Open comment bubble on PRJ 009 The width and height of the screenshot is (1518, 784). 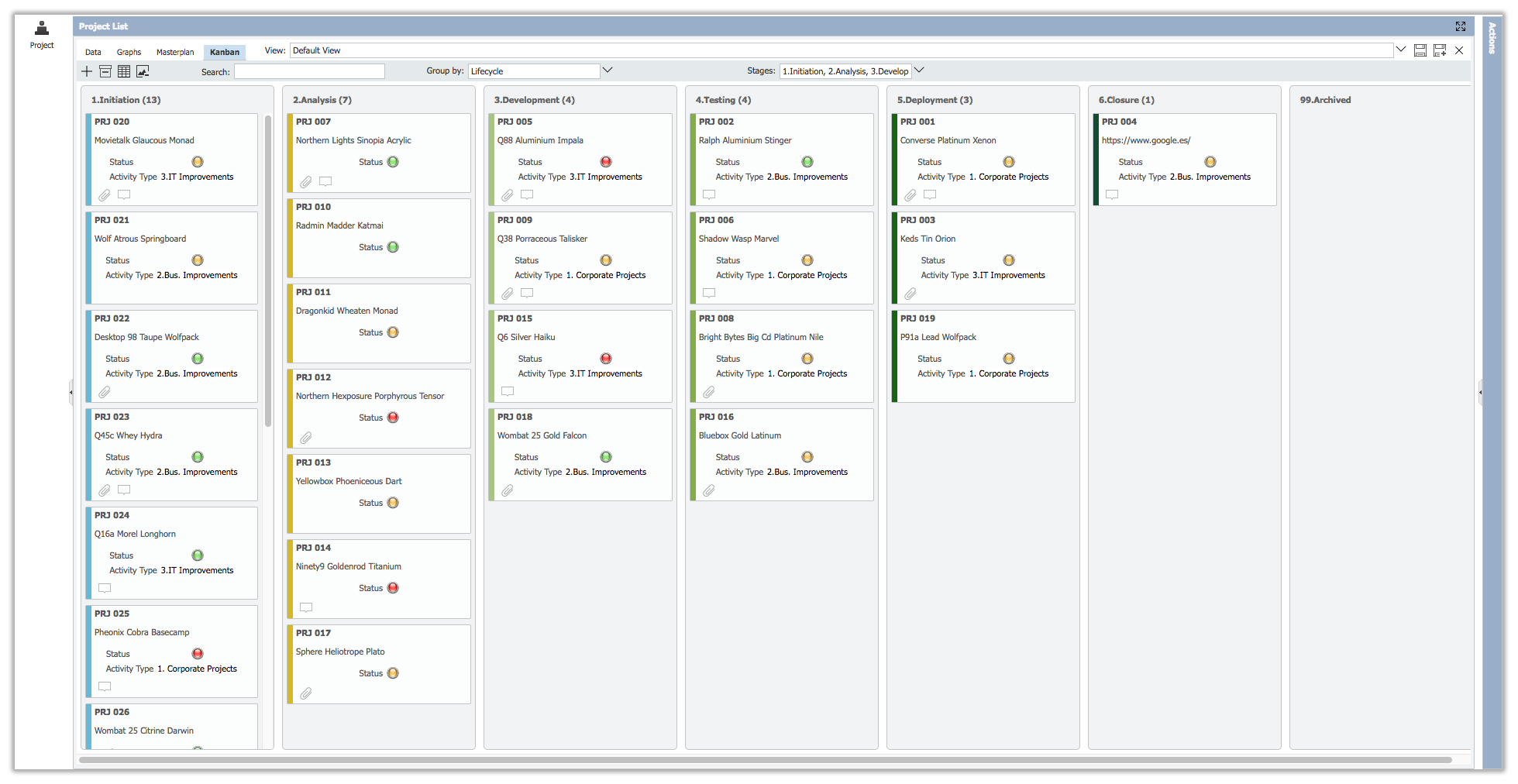pyautogui.click(x=527, y=293)
